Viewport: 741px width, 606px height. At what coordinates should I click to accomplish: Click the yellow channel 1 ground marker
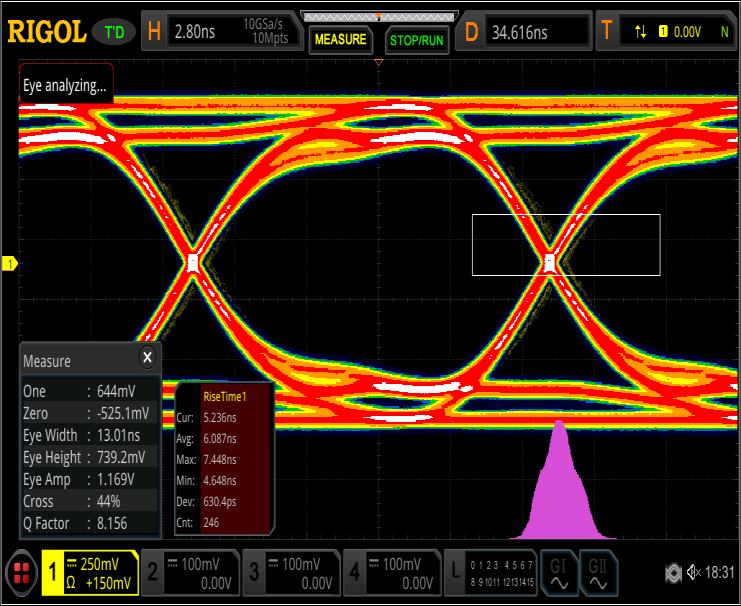click(11, 264)
